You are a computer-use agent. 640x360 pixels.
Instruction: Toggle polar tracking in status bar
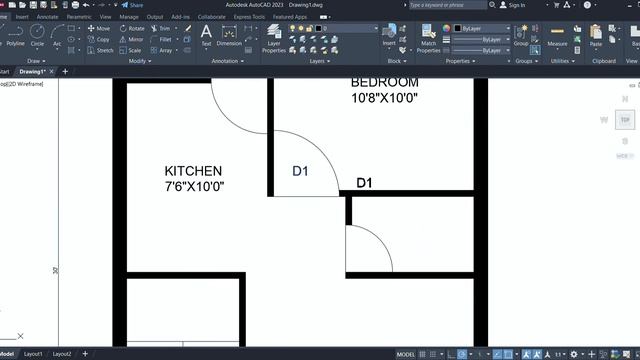click(462, 354)
